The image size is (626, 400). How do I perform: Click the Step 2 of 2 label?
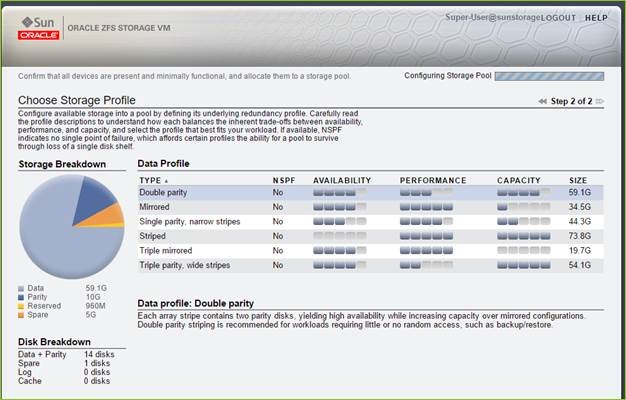click(571, 101)
